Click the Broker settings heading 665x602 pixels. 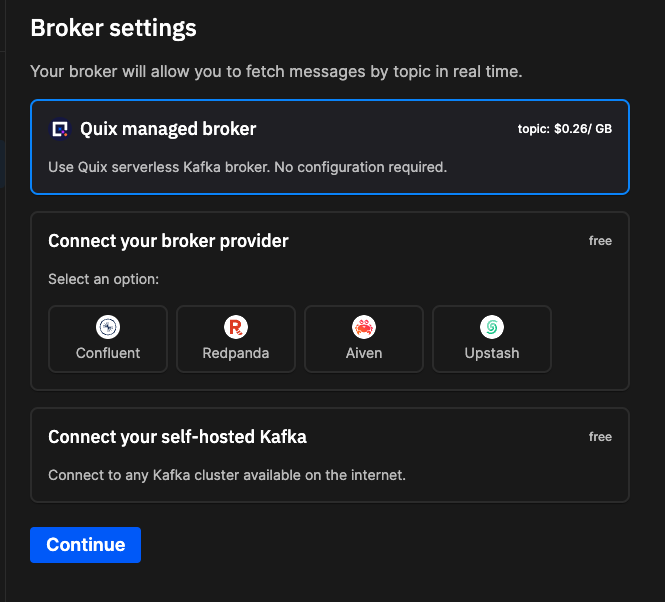click(113, 28)
